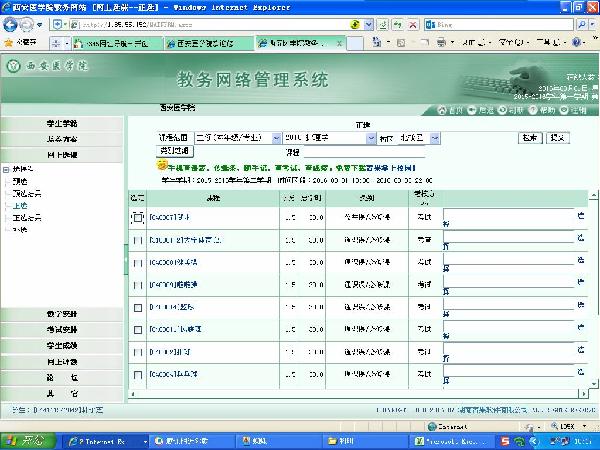
Task: Click the blue Help icon in command bar
Action: (576, 42)
